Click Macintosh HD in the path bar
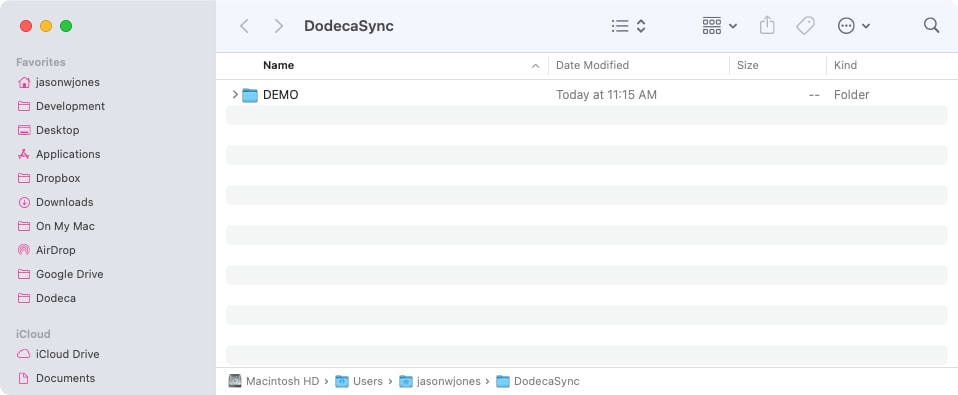The width and height of the screenshot is (958, 395). coord(282,382)
